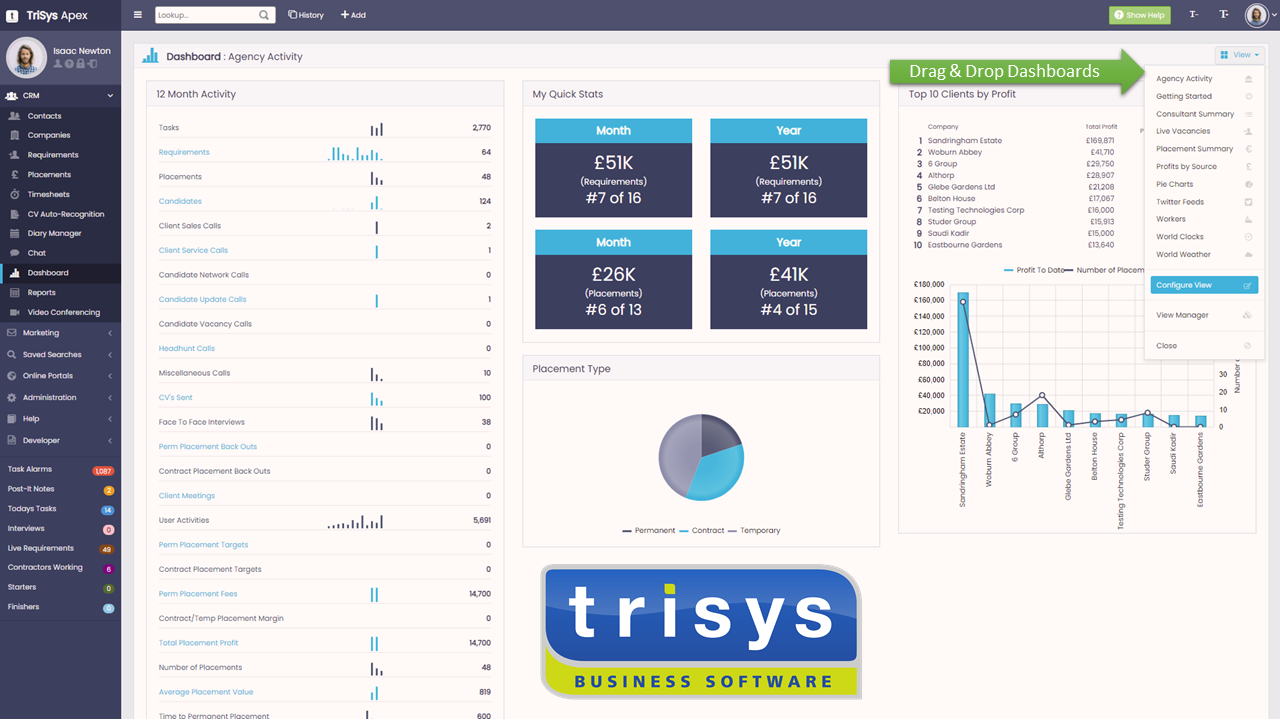Click the magnifier icon in the Lookup box
The image size is (1280, 720).
point(265,15)
